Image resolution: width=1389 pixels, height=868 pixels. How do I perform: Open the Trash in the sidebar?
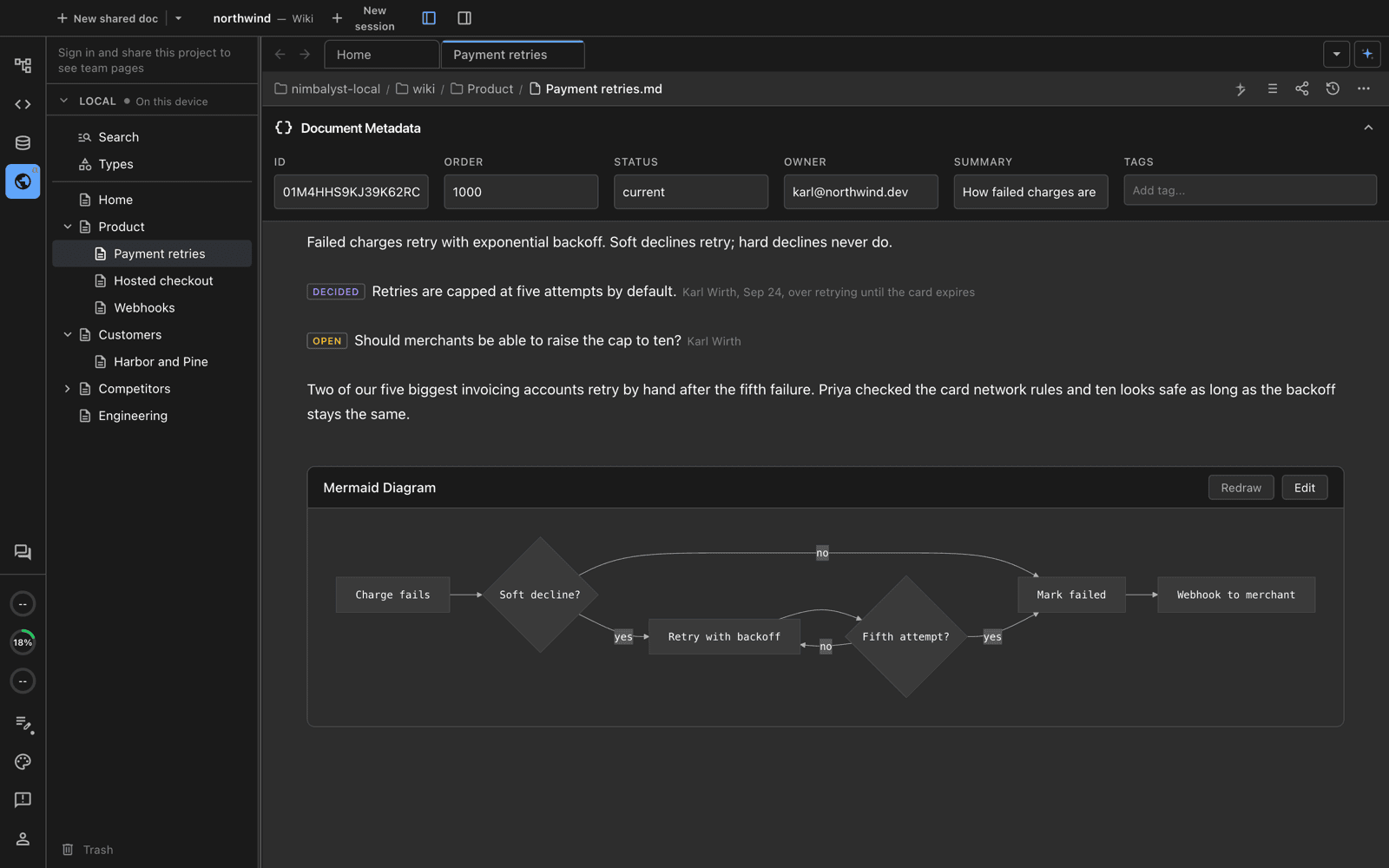[88, 850]
